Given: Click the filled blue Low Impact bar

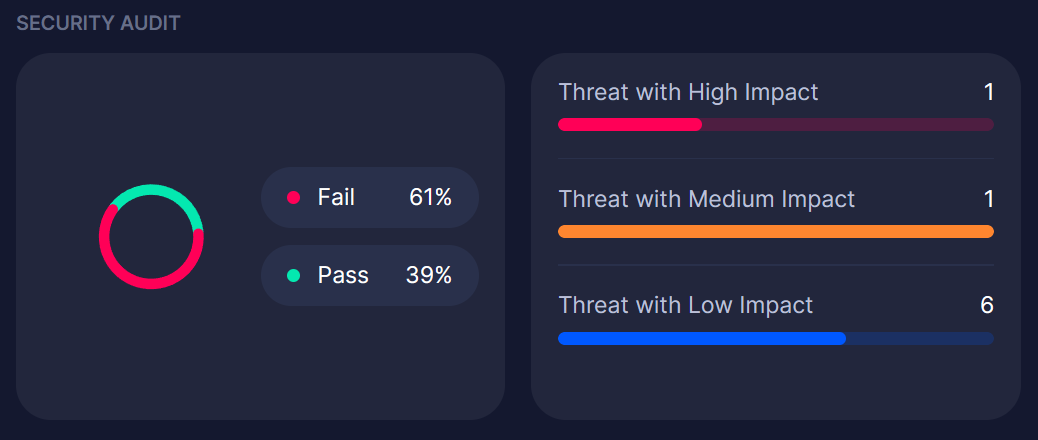Looking at the screenshot, I should (701, 339).
